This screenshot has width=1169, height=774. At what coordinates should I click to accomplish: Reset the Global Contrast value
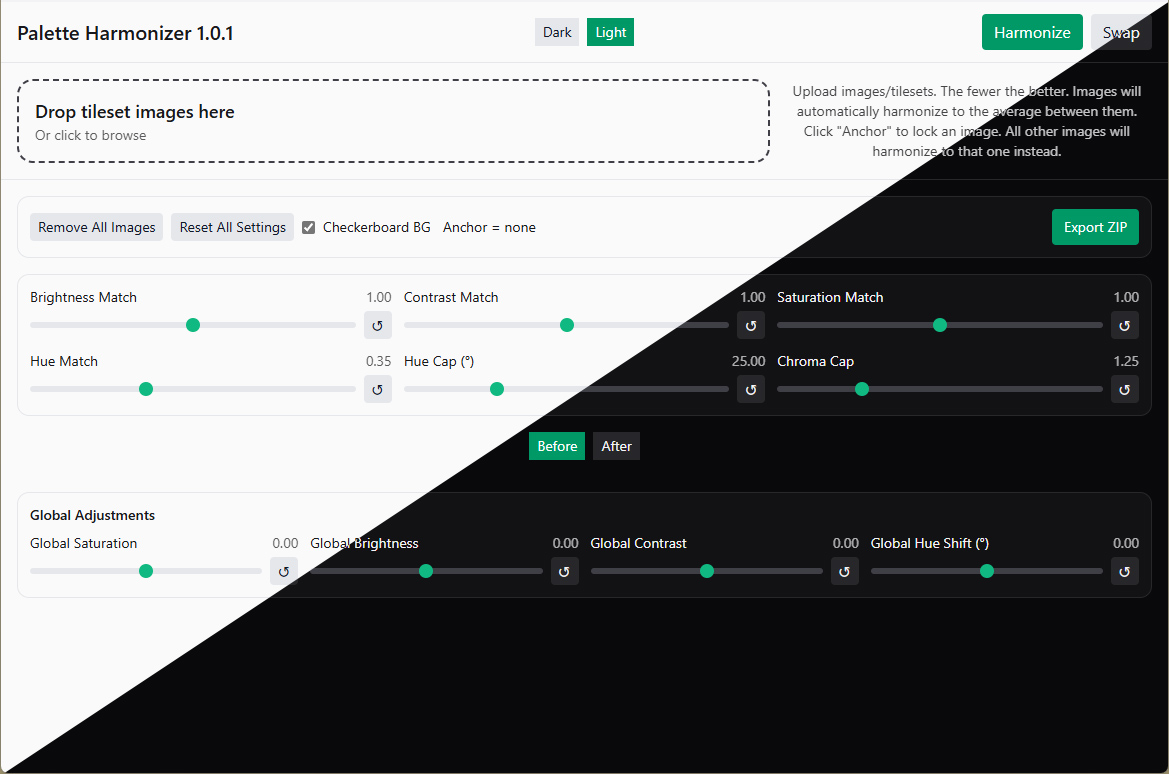(x=844, y=571)
